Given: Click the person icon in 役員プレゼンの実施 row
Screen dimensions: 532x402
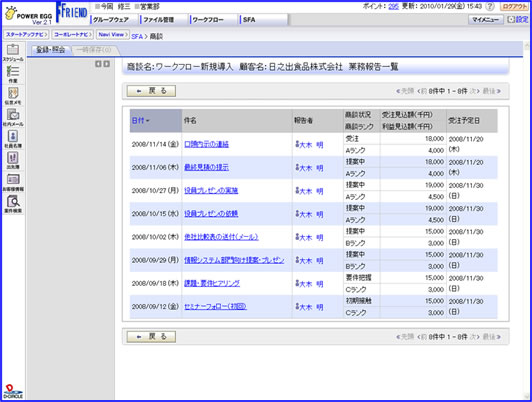Looking at the screenshot, I should (297, 191).
